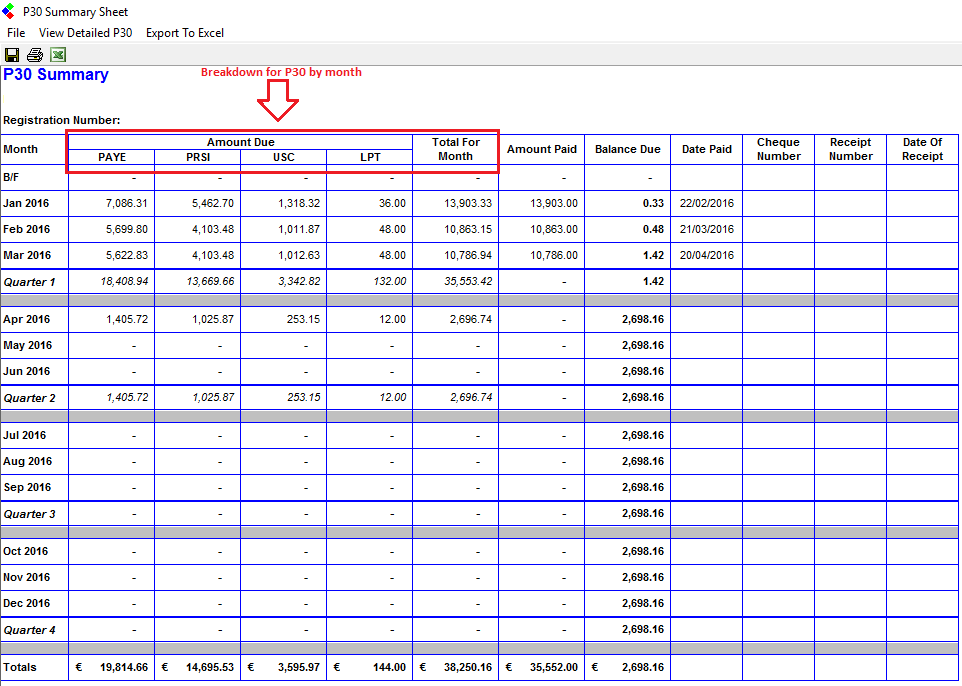
Task: Click the Save floppy disk icon
Action: [x=13, y=55]
